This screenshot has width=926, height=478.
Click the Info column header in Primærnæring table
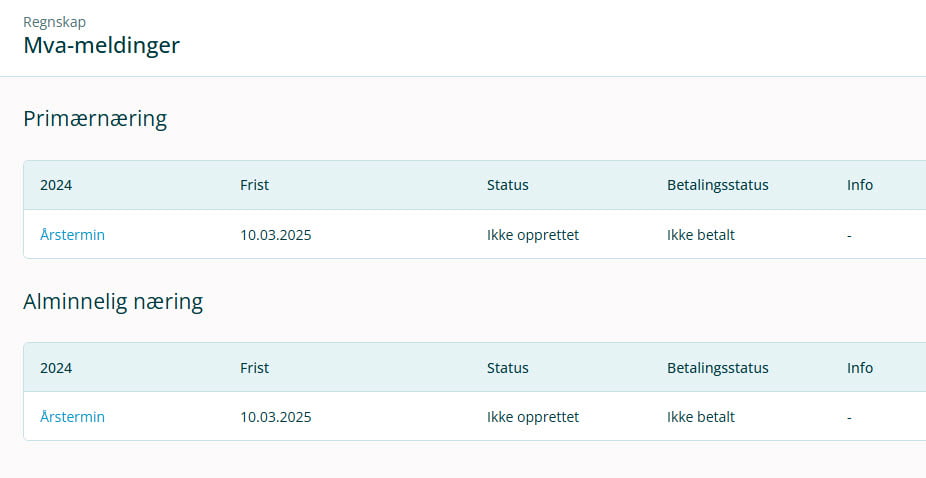(859, 185)
